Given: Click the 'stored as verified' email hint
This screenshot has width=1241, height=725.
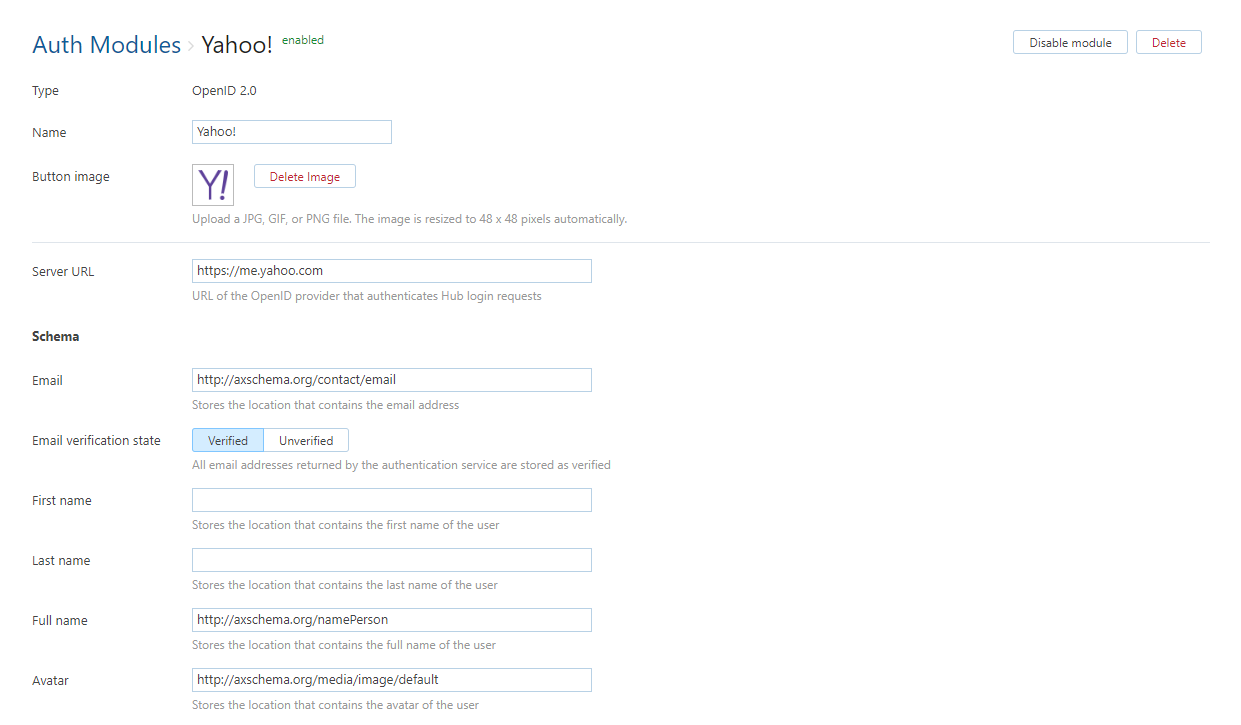Looking at the screenshot, I should pyautogui.click(x=401, y=464).
